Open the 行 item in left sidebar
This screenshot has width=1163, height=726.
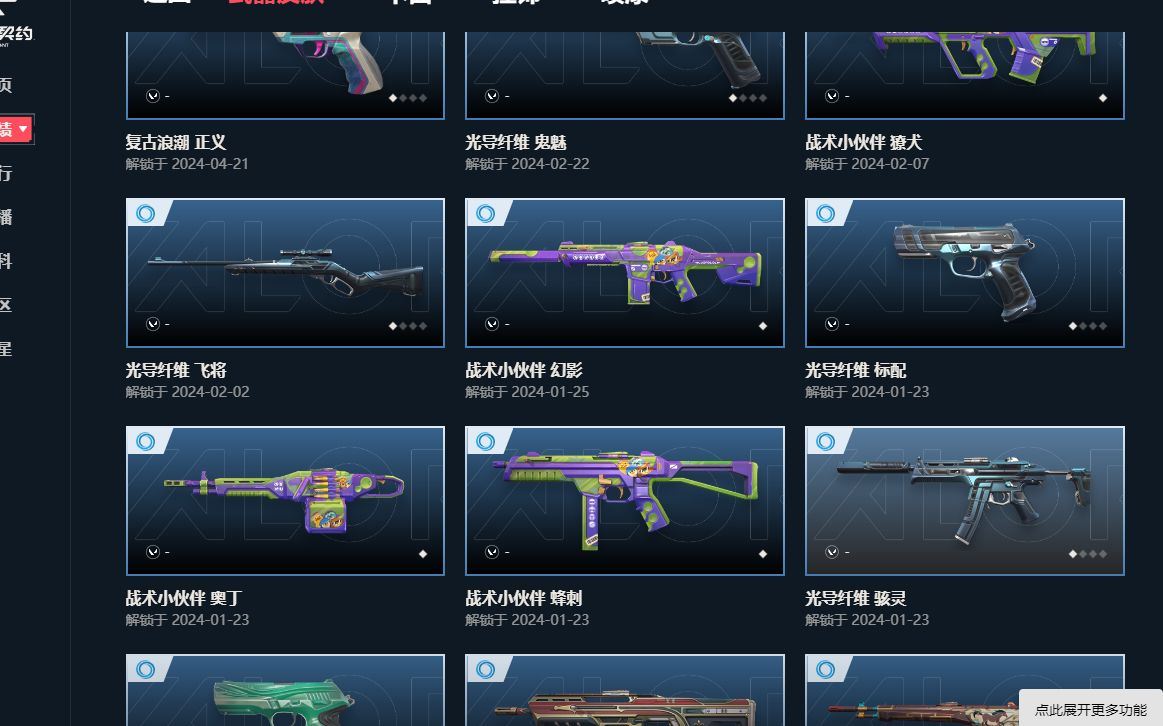click(6, 173)
